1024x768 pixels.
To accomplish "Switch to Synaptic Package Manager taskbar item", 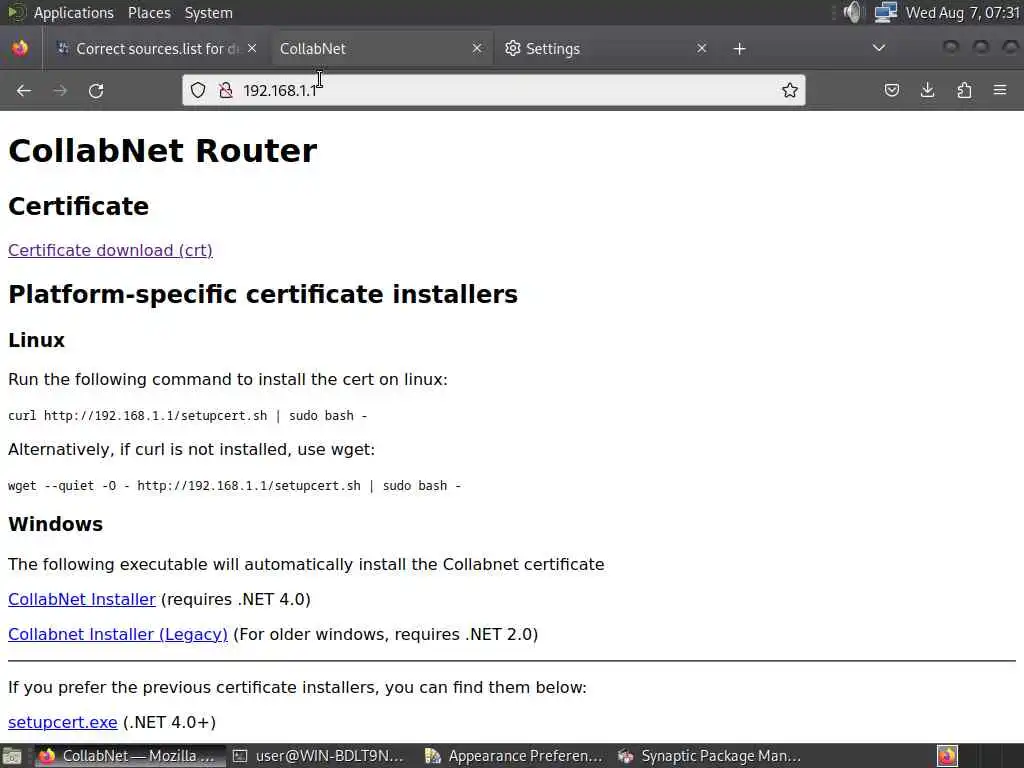I will [x=710, y=756].
